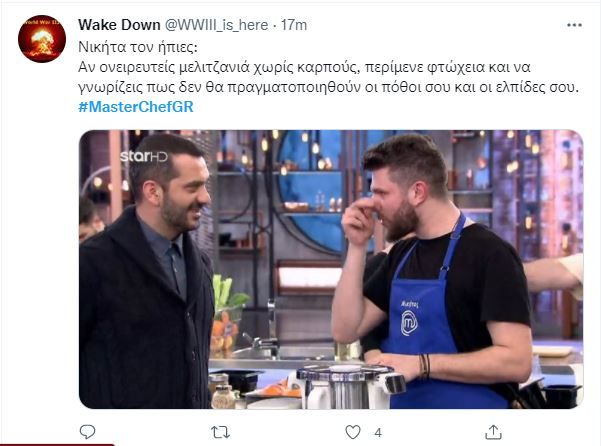View the like count showing 4
Image resolution: width=601 pixels, height=446 pixels.
(x=378, y=433)
